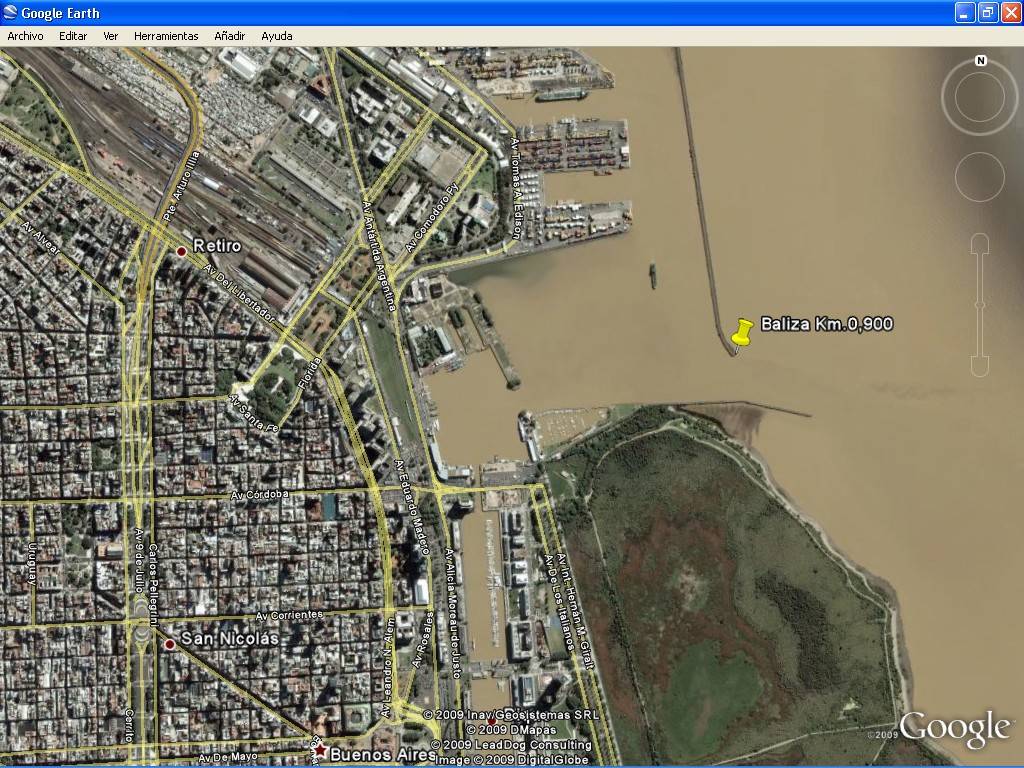Open the Añadir menu
This screenshot has width=1024, height=768.
(229, 36)
